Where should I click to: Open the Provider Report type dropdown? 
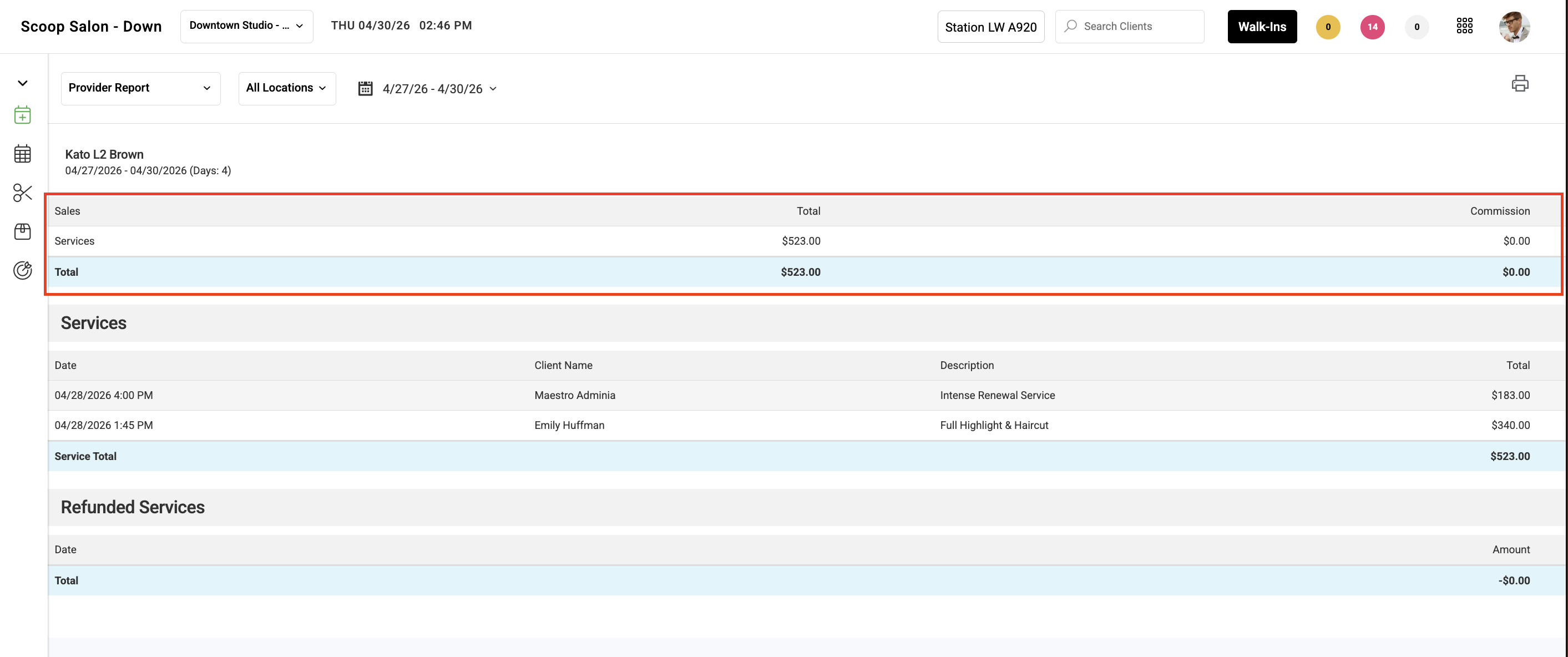tap(140, 88)
